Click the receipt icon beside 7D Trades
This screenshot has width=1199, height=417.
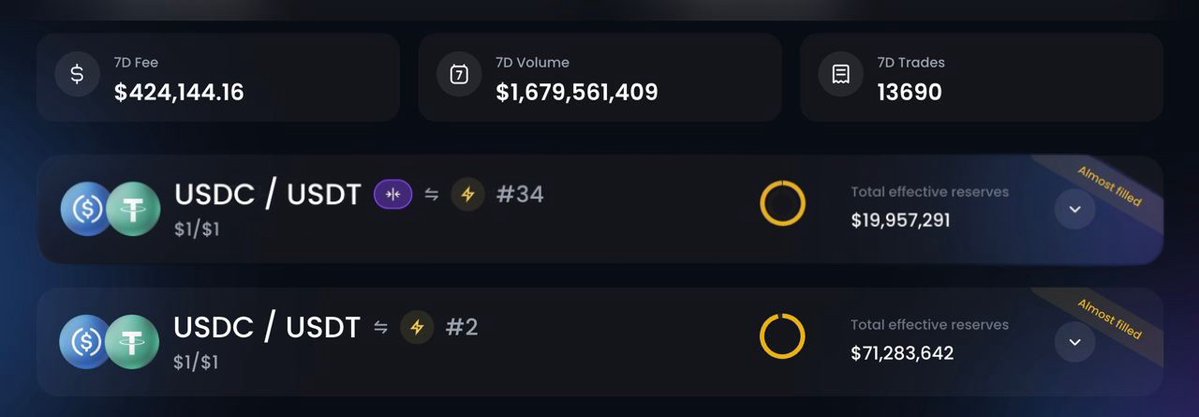(x=841, y=74)
